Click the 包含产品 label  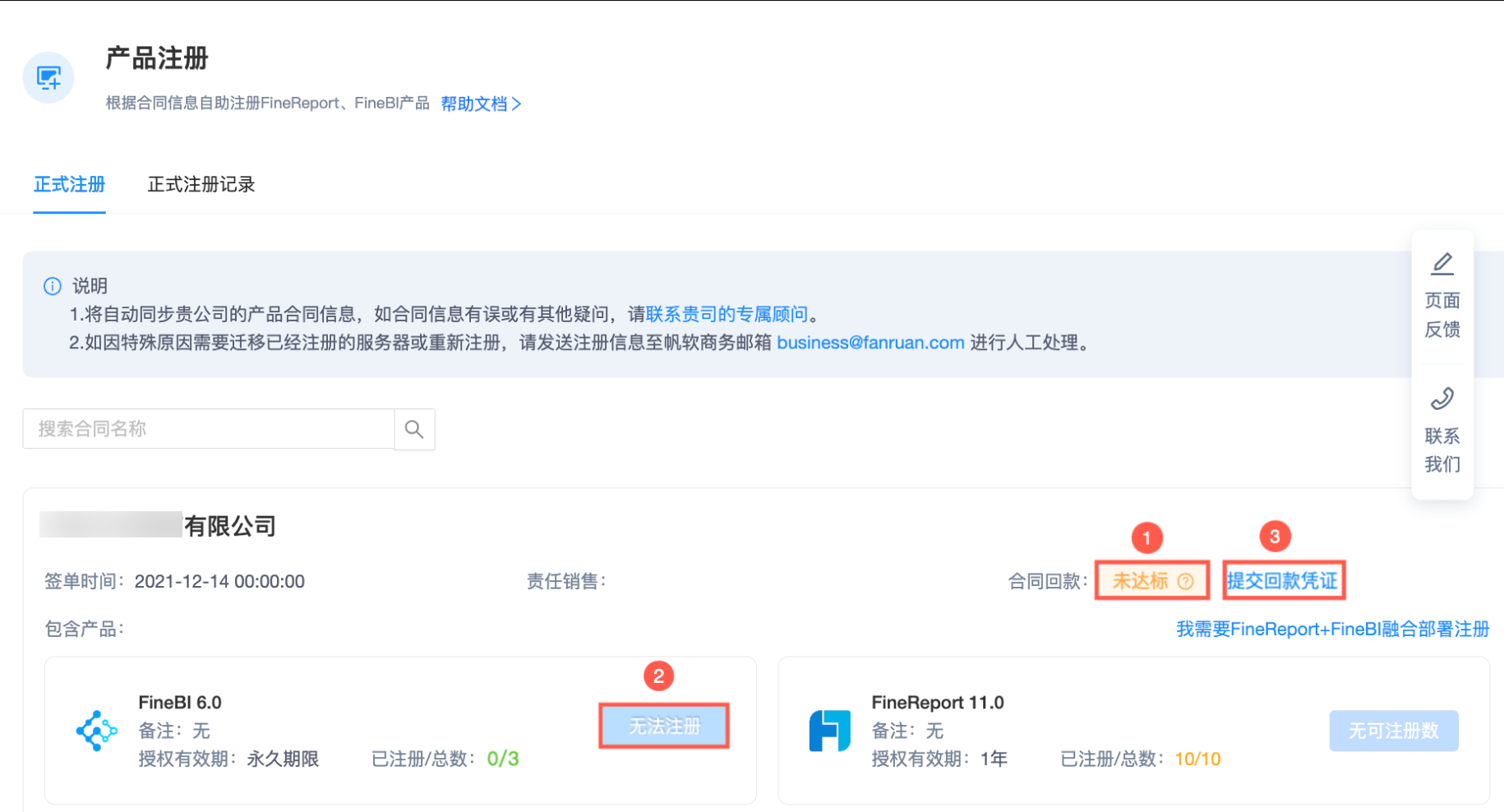click(x=85, y=630)
